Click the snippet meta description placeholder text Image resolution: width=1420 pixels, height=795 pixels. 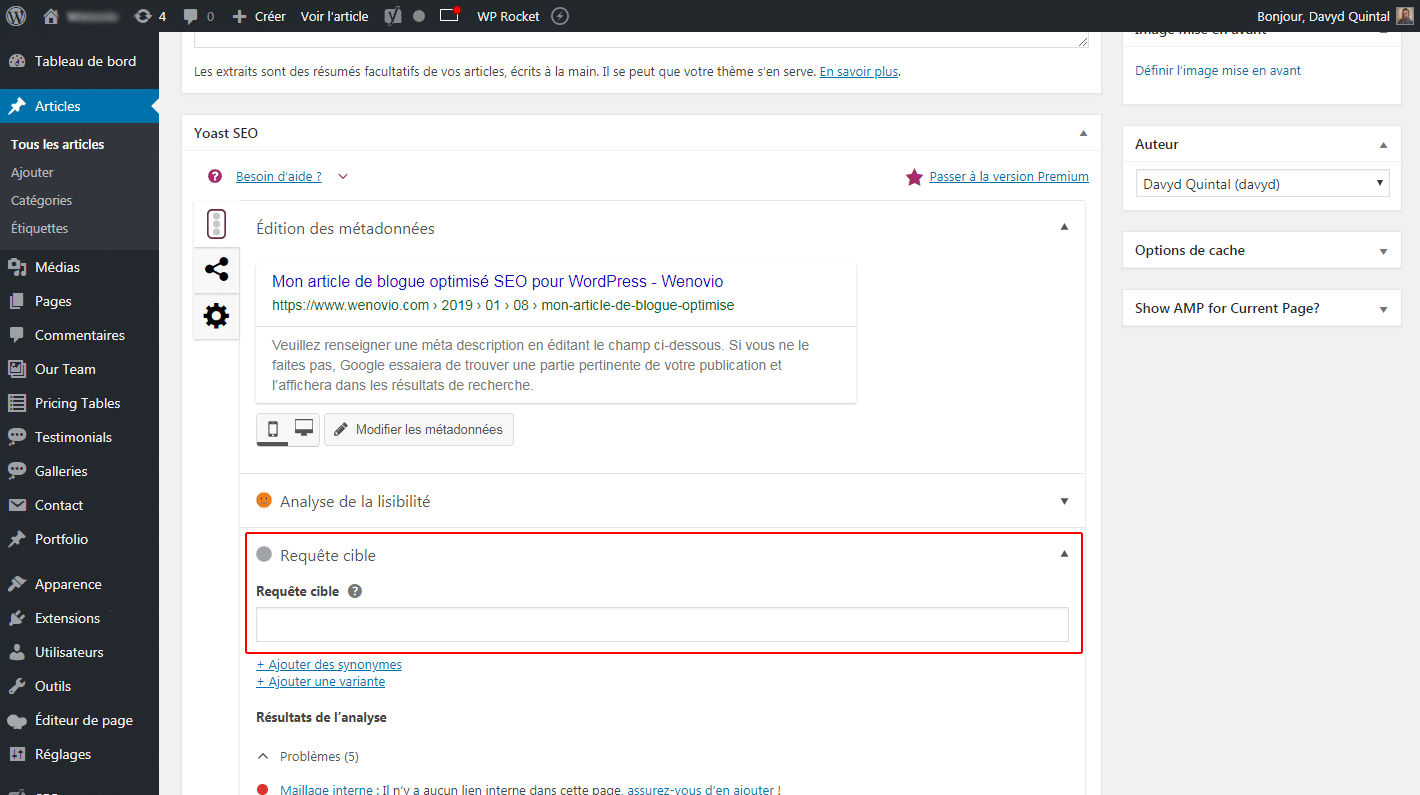(541, 365)
